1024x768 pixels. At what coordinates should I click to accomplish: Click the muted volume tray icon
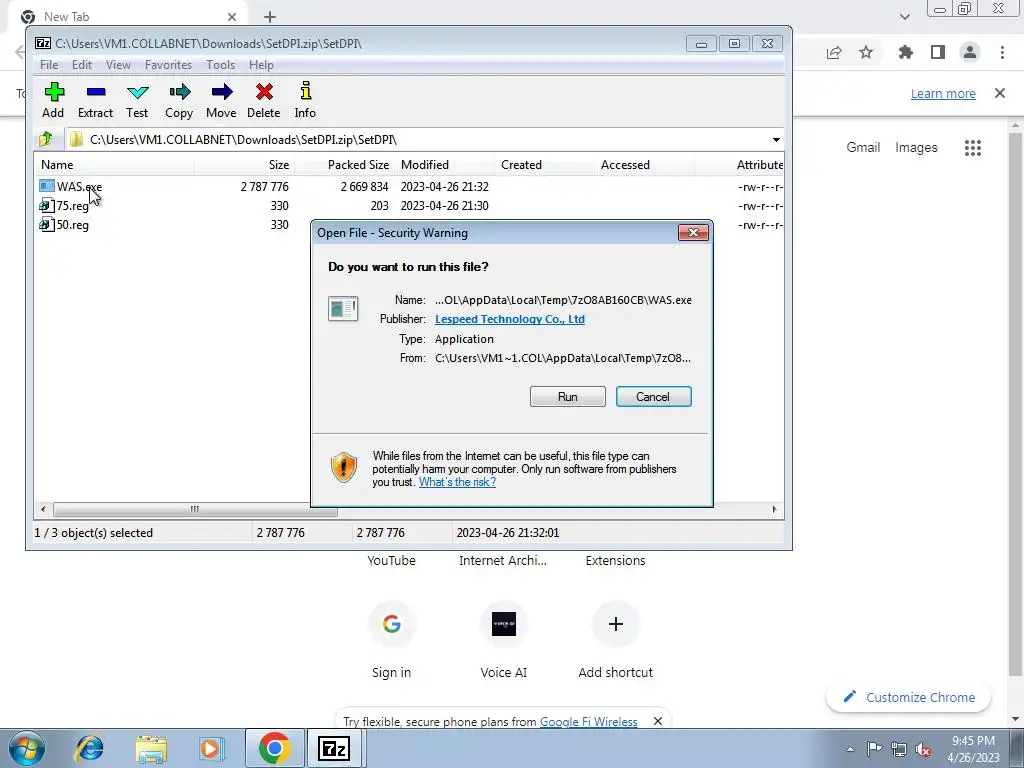tap(923, 749)
